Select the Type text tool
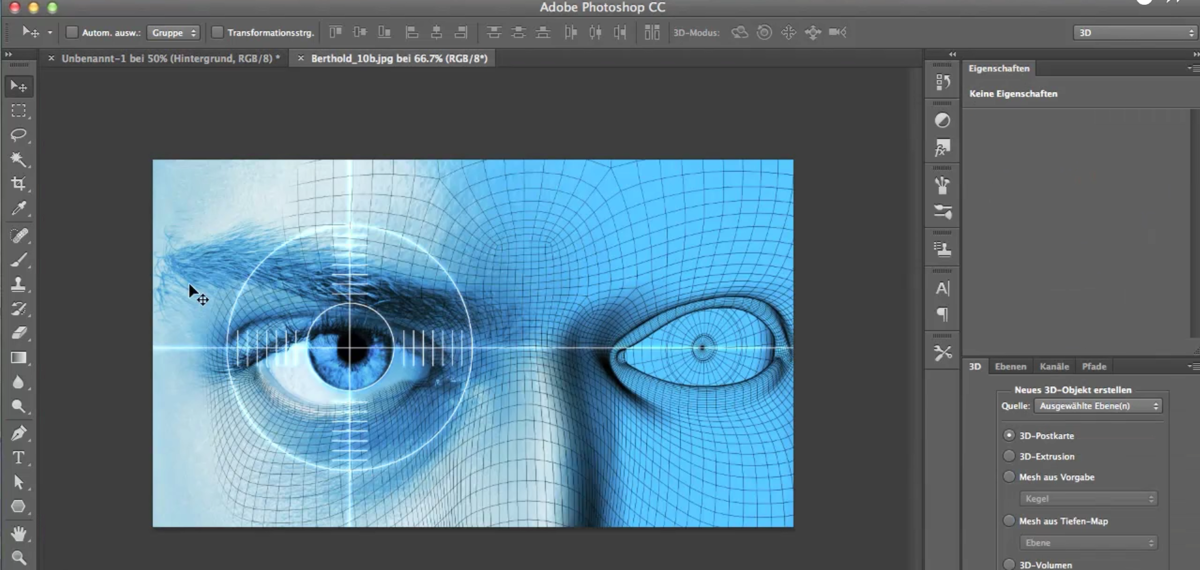 (18, 458)
